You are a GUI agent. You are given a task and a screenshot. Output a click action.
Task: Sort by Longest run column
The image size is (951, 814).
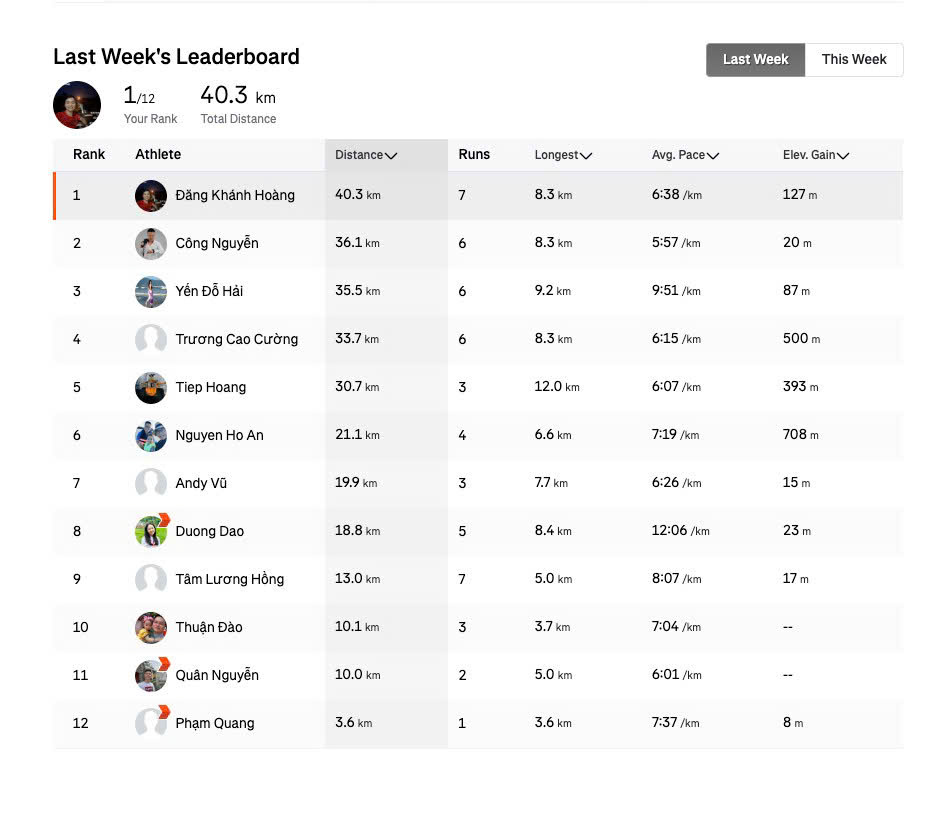tap(563, 155)
